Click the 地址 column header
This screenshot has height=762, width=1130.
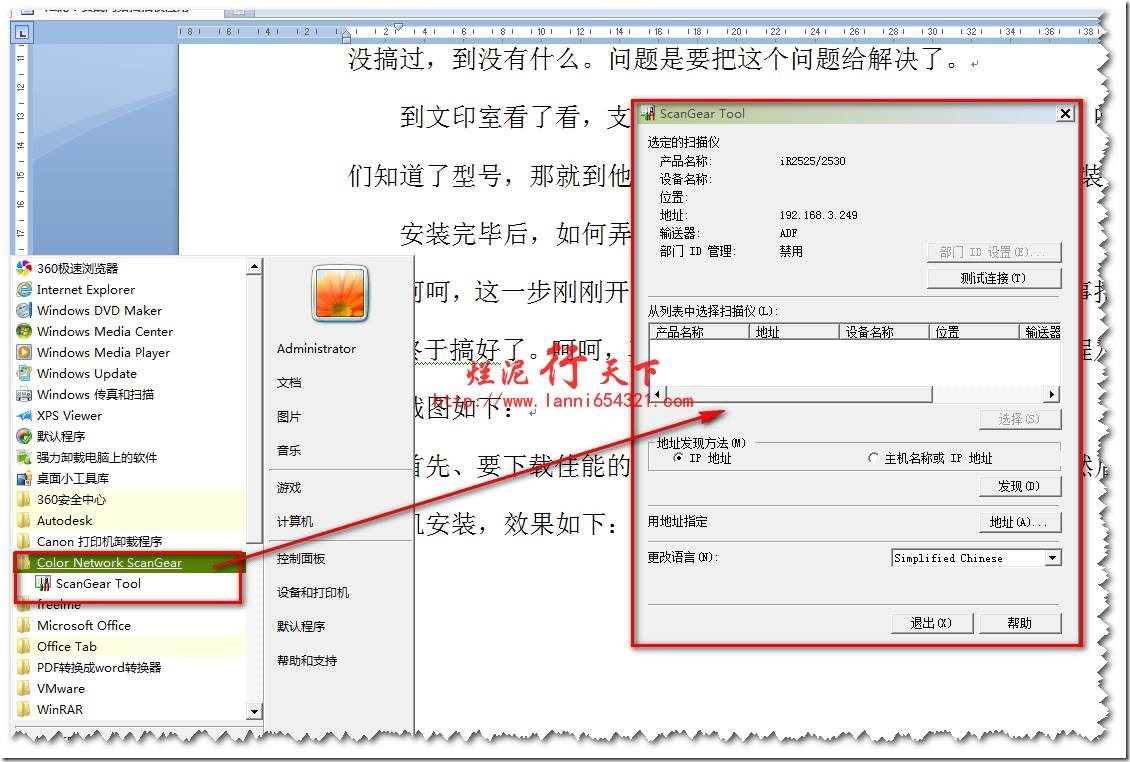point(794,332)
